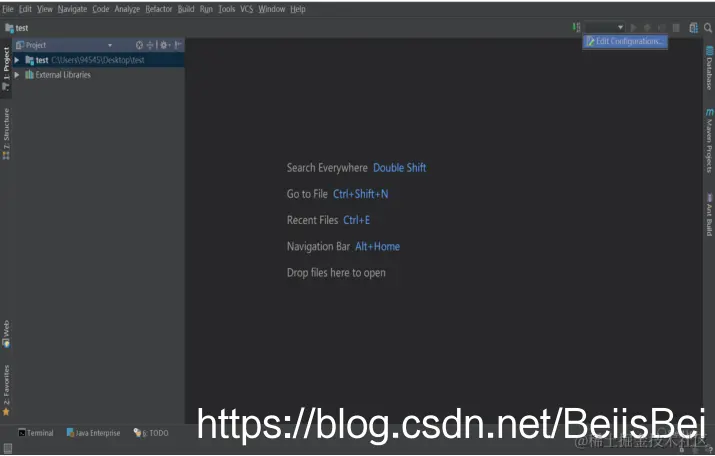Open the Java Enterprise tool window tab
The image size is (715, 456).
[x=93, y=433]
